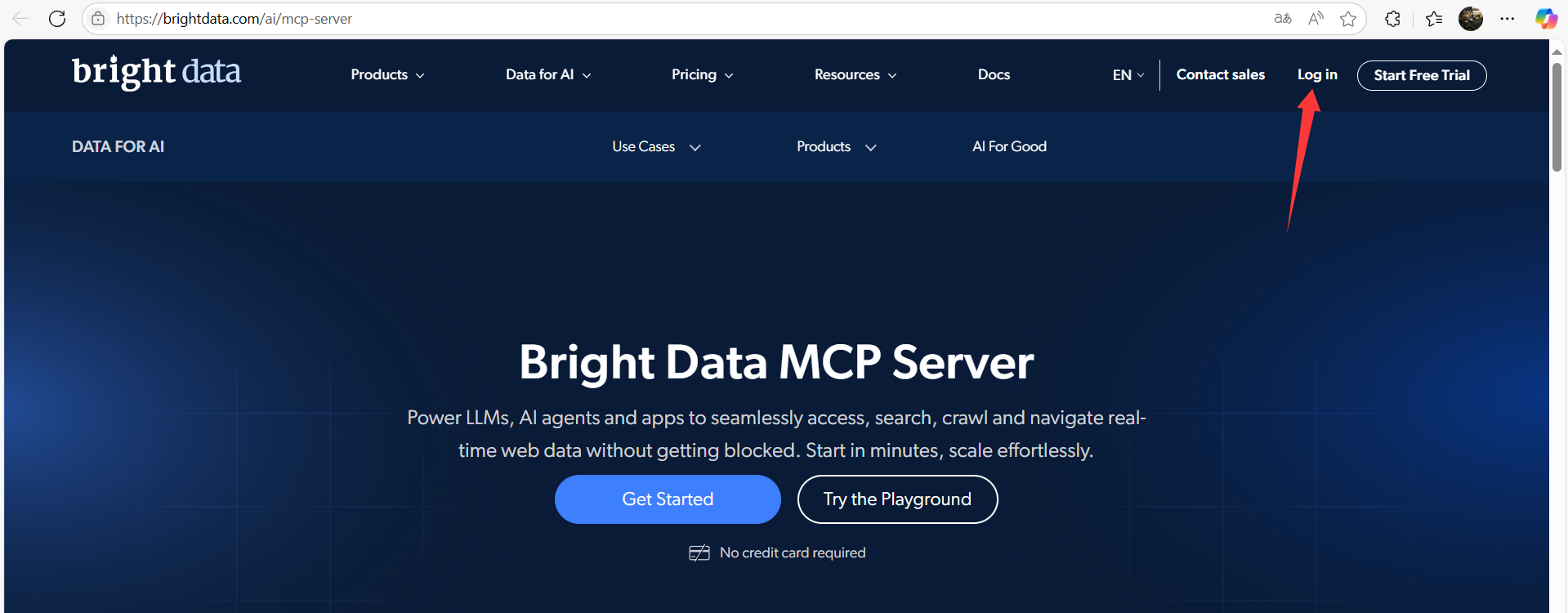
Task: Open browser settings ellipsis menu
Action: click(1508, 19)
